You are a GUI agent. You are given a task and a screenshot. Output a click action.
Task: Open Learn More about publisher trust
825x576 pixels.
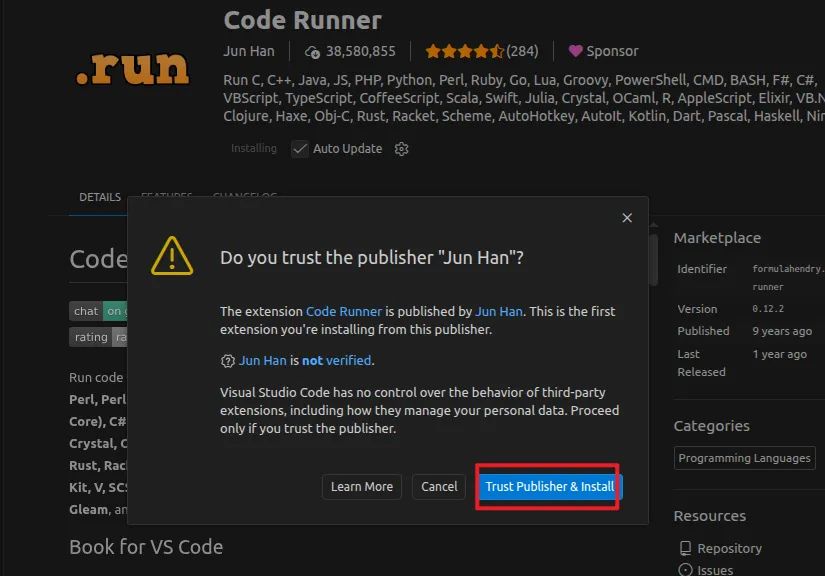[361, 487]
